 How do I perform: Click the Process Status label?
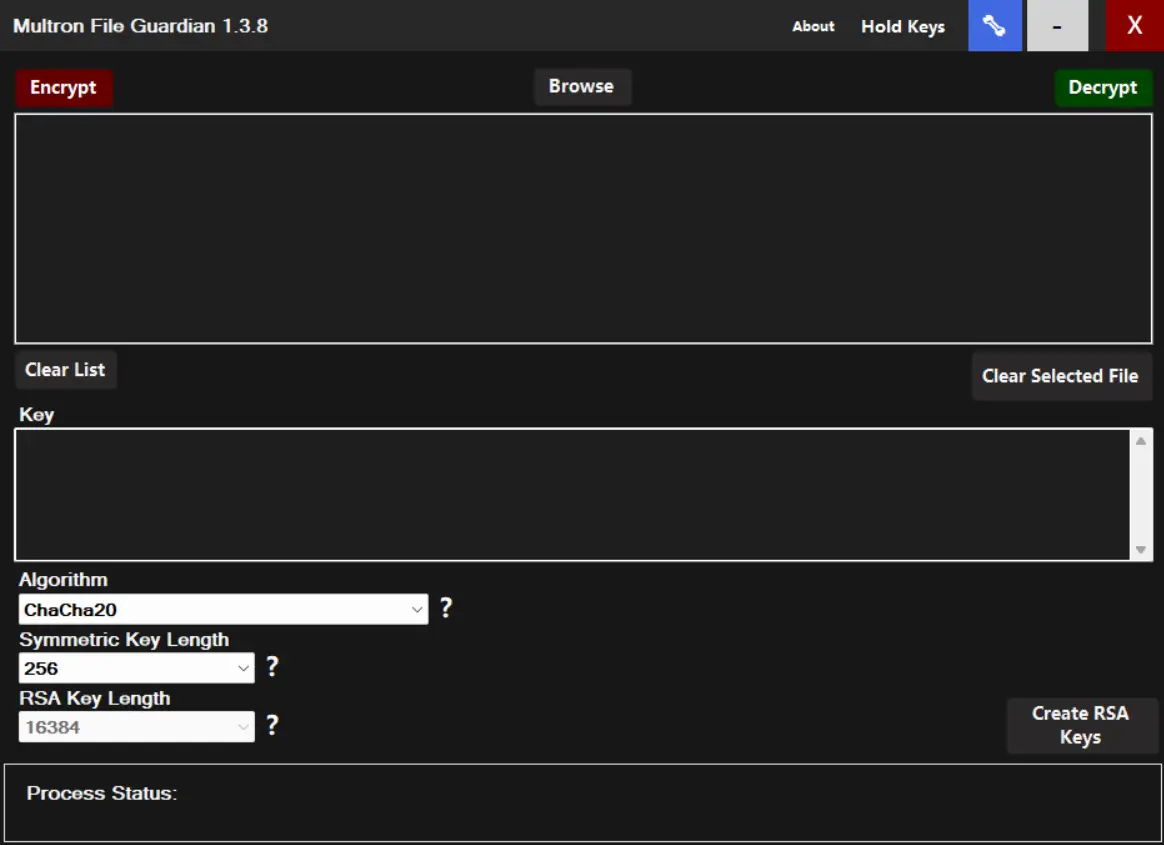[x=102, y=793]
